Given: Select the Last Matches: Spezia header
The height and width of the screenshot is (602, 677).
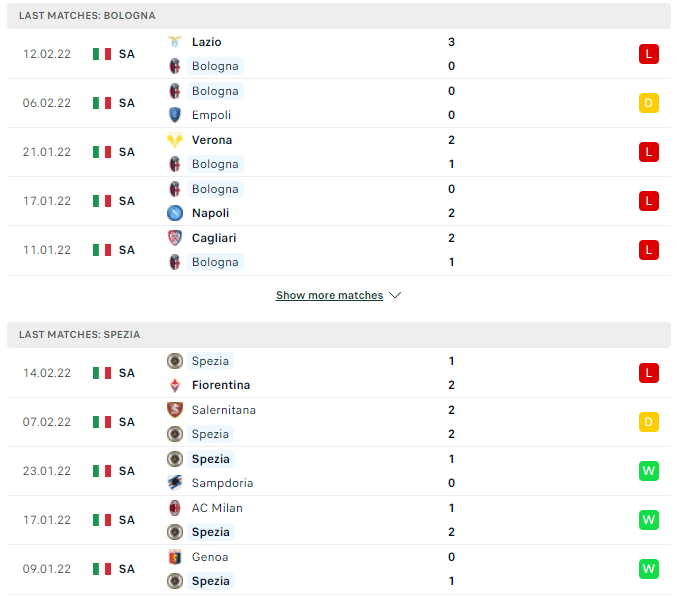Looking at the screenshot, I should pos(339,335).
